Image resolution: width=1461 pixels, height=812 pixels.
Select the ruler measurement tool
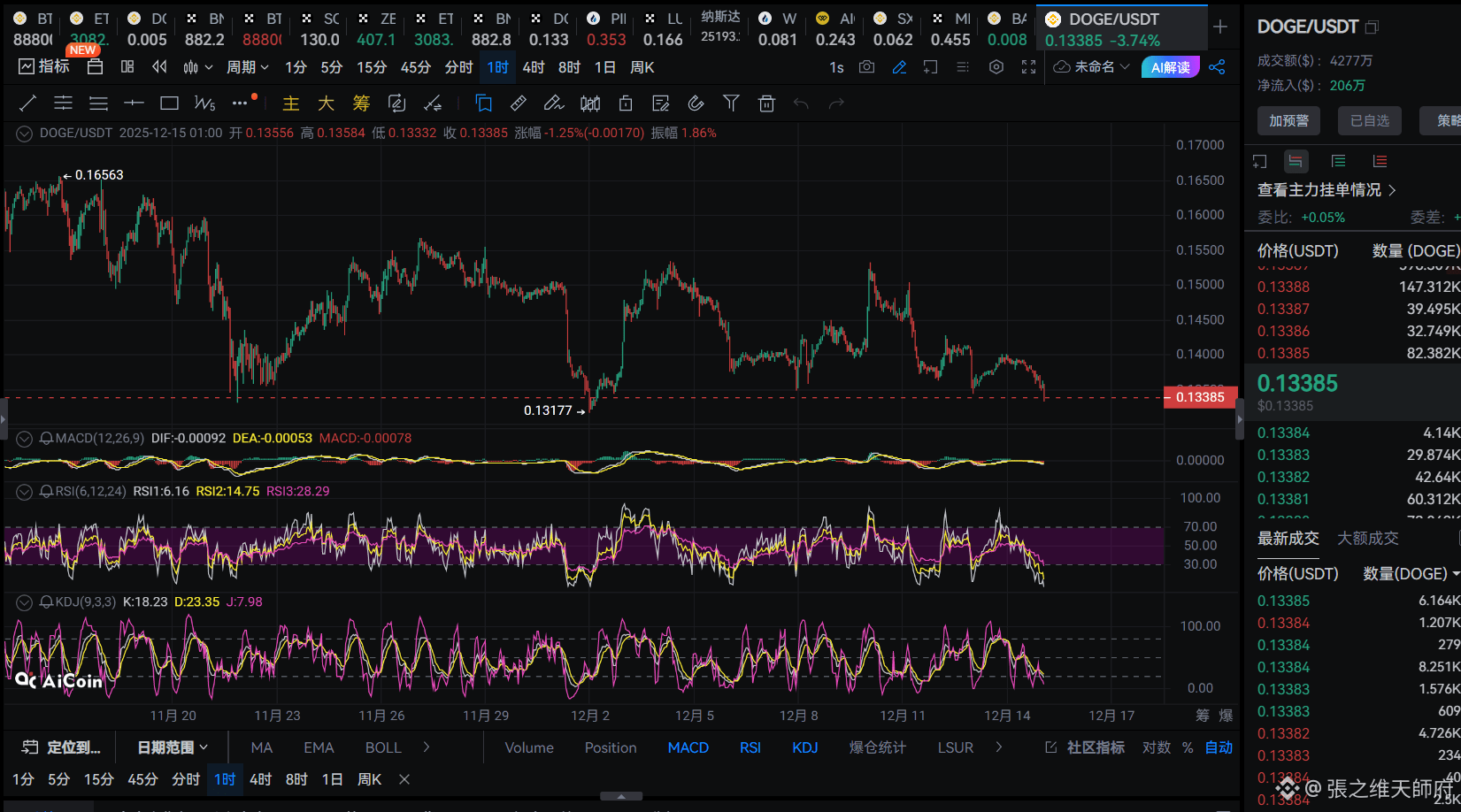tap(519, 103)
